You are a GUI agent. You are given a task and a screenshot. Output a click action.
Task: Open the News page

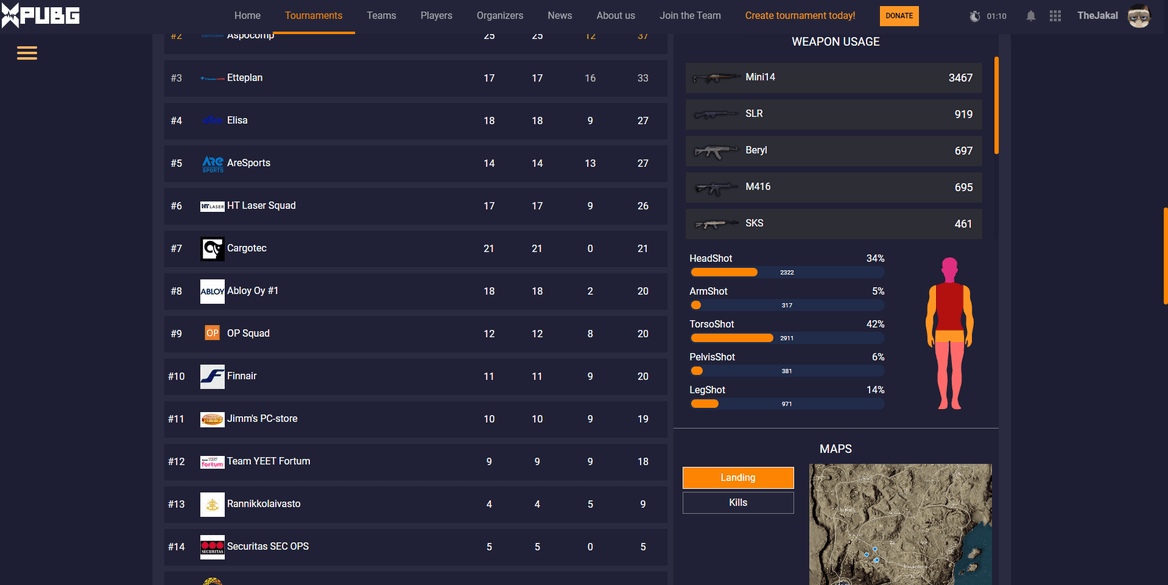[560, 16]
